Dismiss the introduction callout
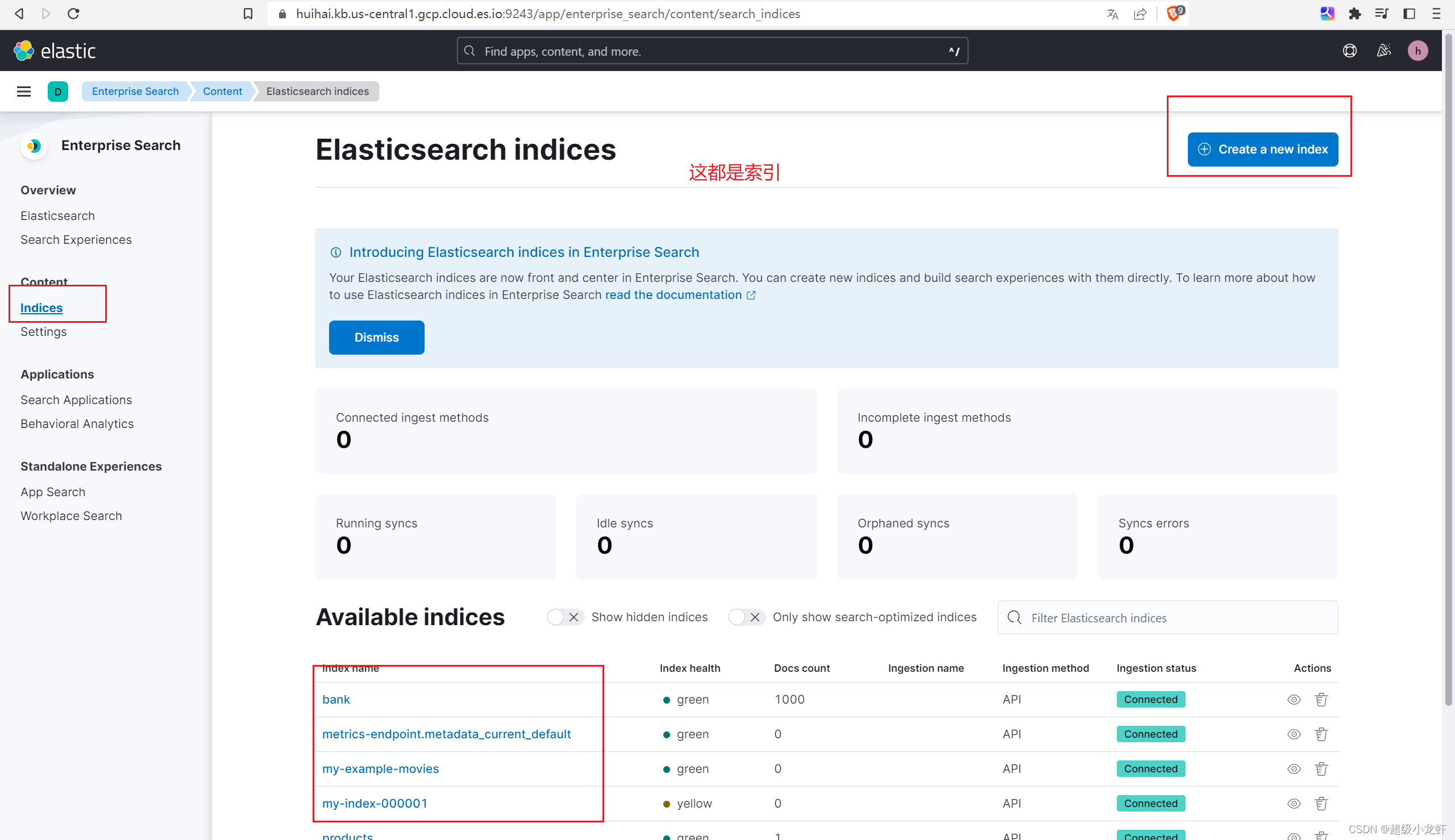The width and height of the screenshot is (1455, 840). click(x=376, y=337)
